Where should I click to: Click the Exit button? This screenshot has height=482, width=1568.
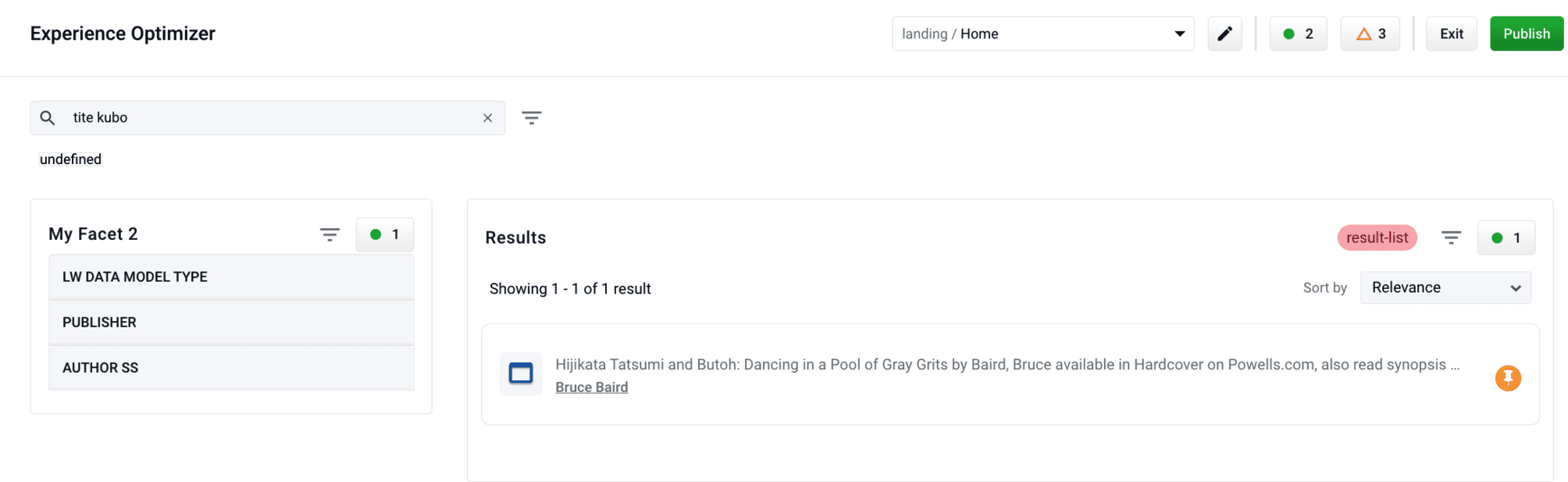1452,34
